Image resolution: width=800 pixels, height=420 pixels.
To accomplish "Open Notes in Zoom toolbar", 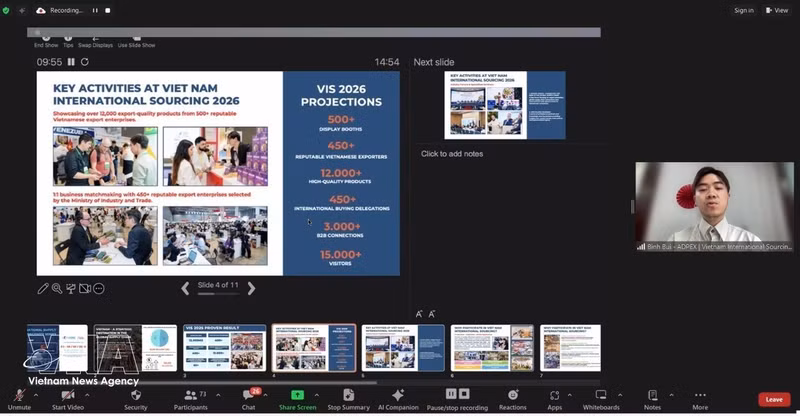I will click(x=652, y=400).
